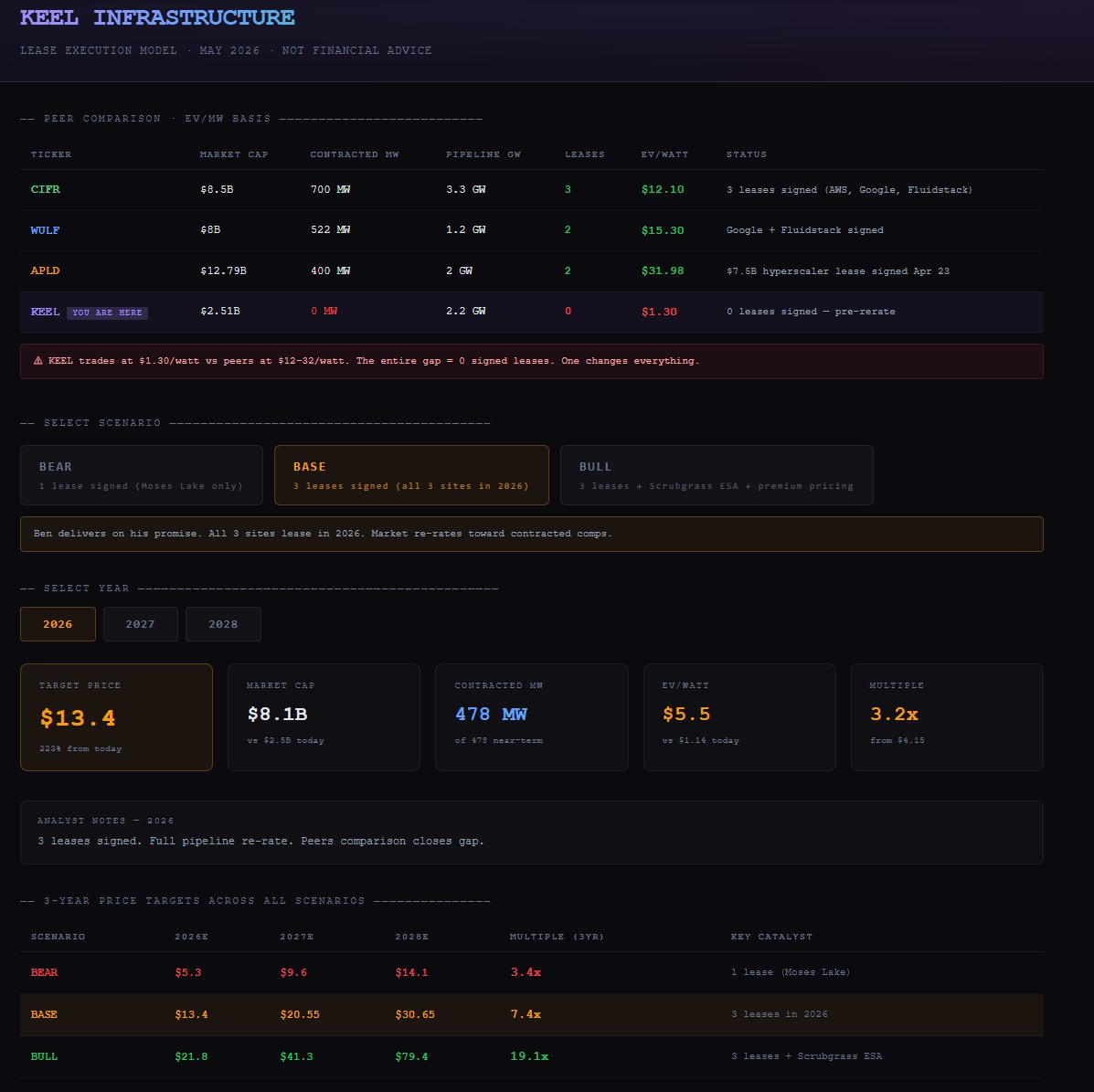Click the $79.4 2028E value
Screen dimensions: 1094x1092
click(x=411, y=1056)
